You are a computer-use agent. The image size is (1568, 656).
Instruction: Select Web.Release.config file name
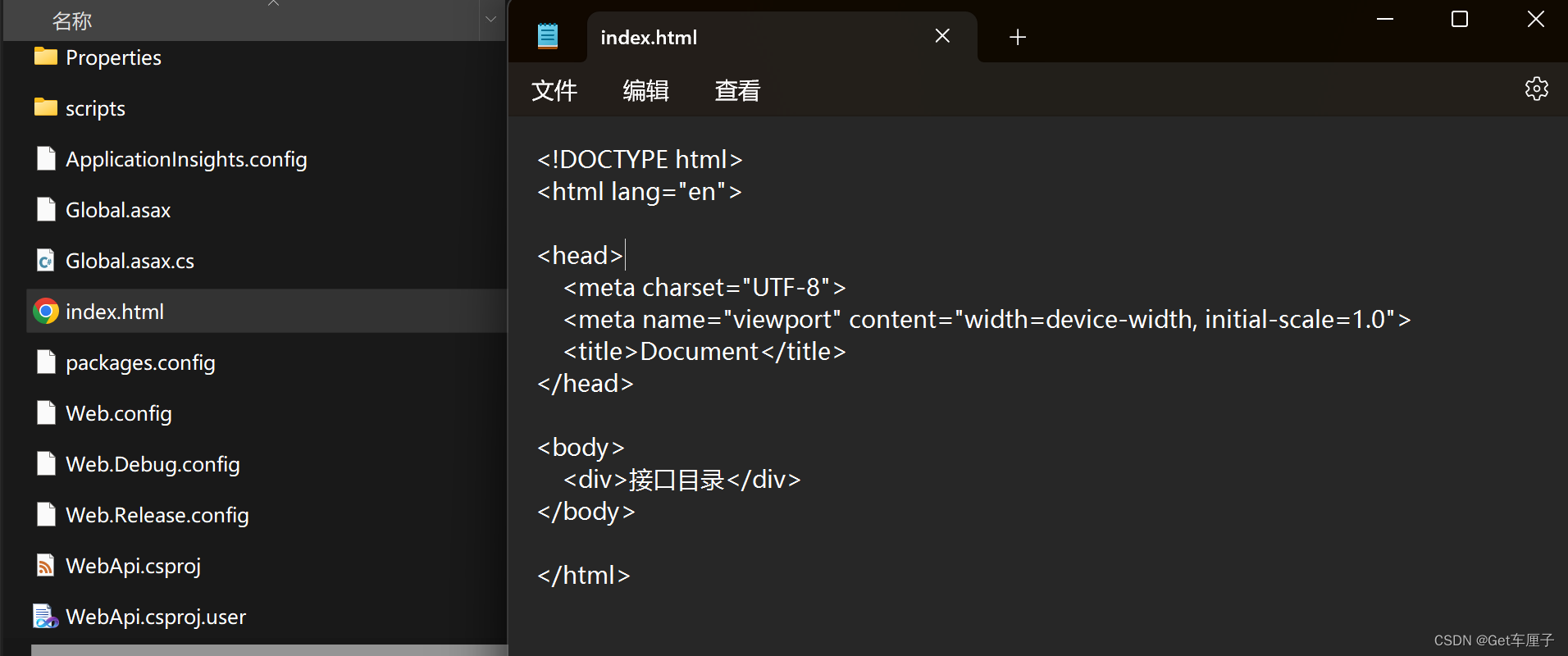(157, 516)
